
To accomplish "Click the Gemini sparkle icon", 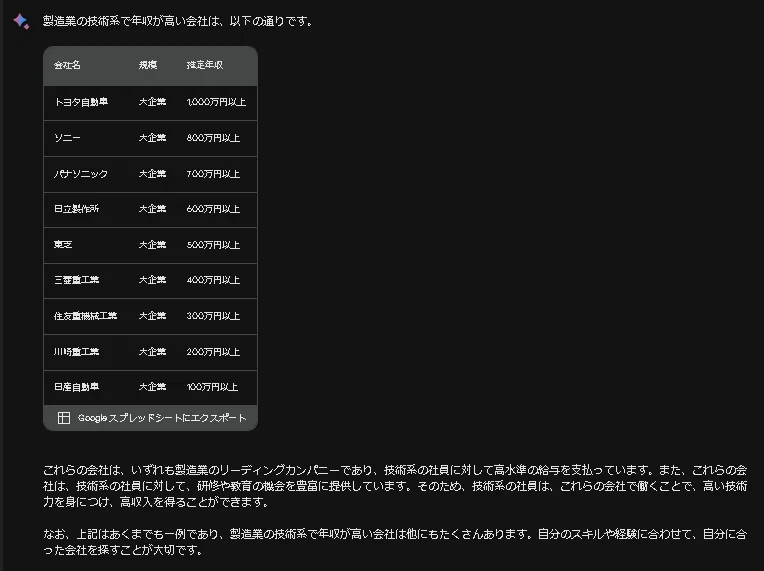I will [21, 21].
